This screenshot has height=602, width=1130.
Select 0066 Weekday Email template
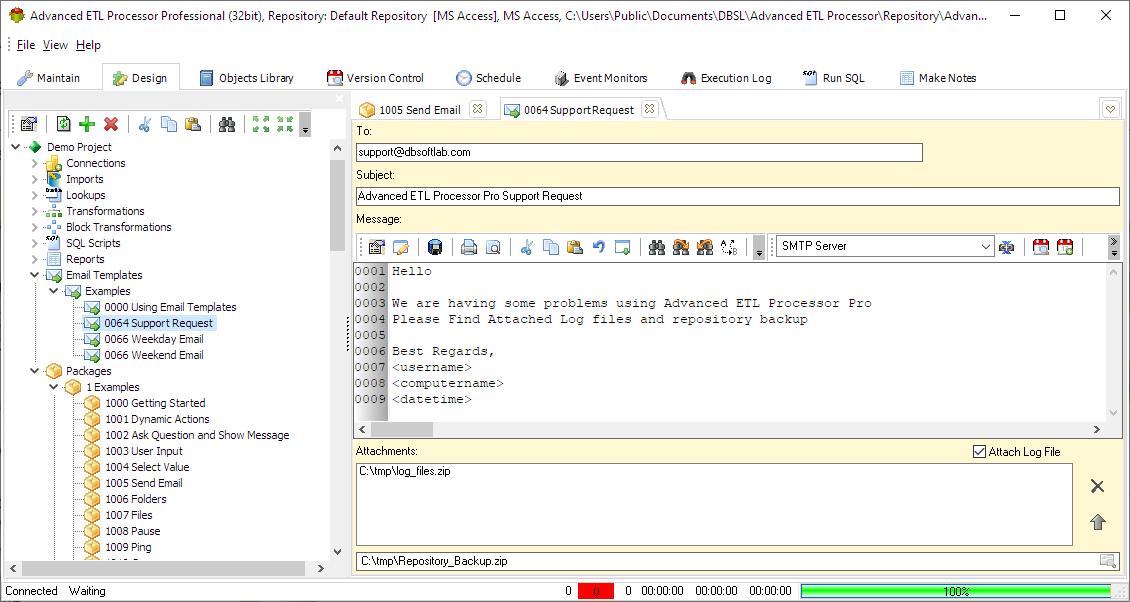tap(154, 339)
